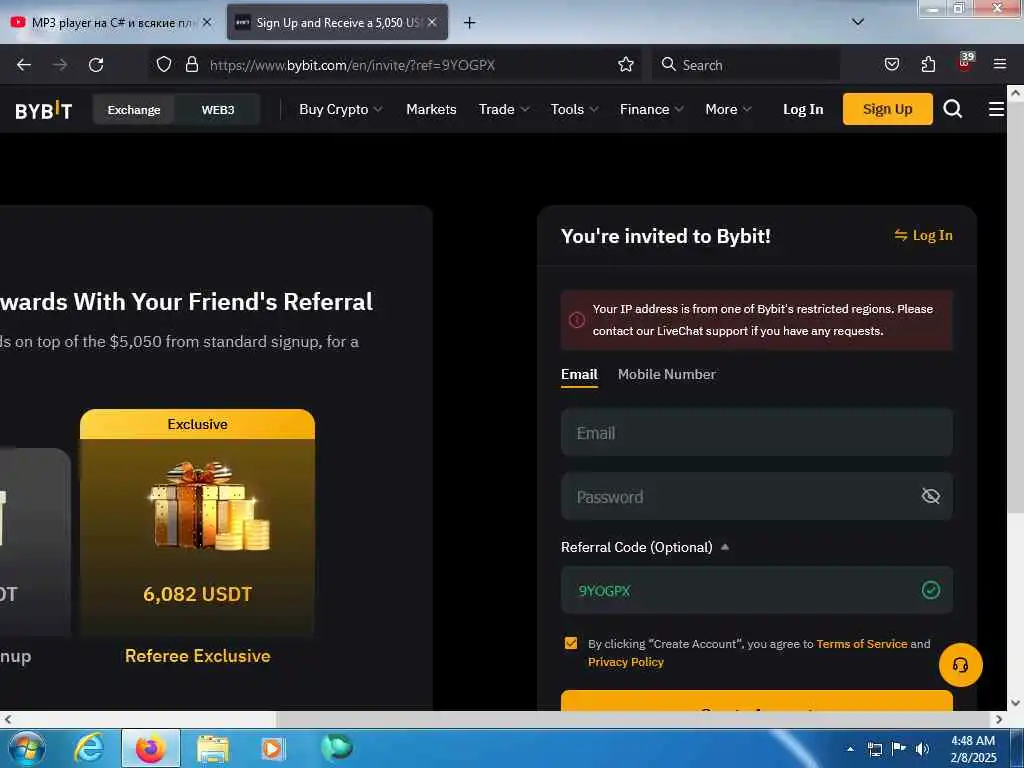Image resolution: width=1024 pixels, height=768 pixels.
Task: List all tabs with the chevron
Action: (858, 22)
